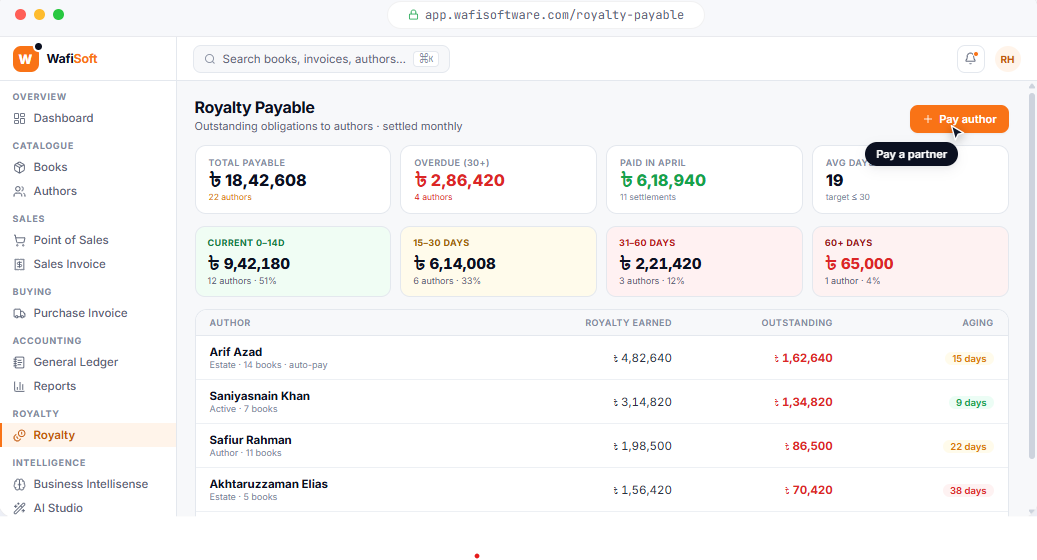Click the 9 days aging badge
This screenshot has height=560, width=1037.
point(971,403)
